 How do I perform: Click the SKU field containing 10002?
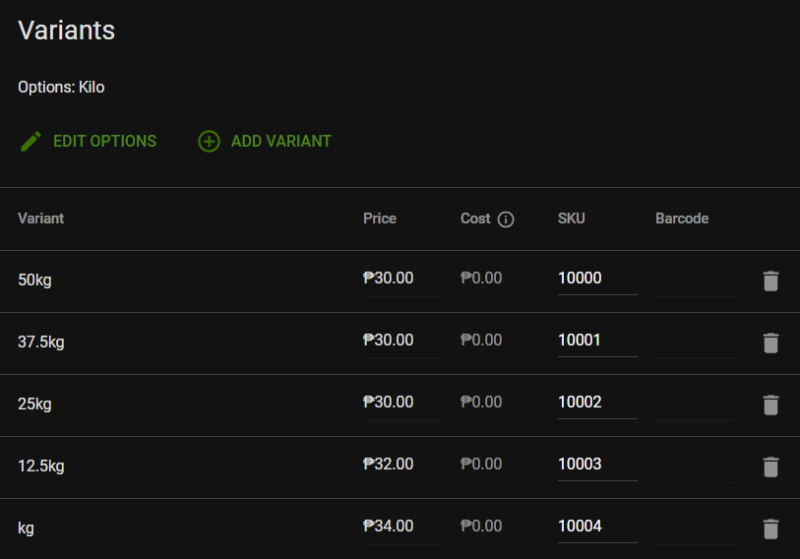(x=596, y=402)
